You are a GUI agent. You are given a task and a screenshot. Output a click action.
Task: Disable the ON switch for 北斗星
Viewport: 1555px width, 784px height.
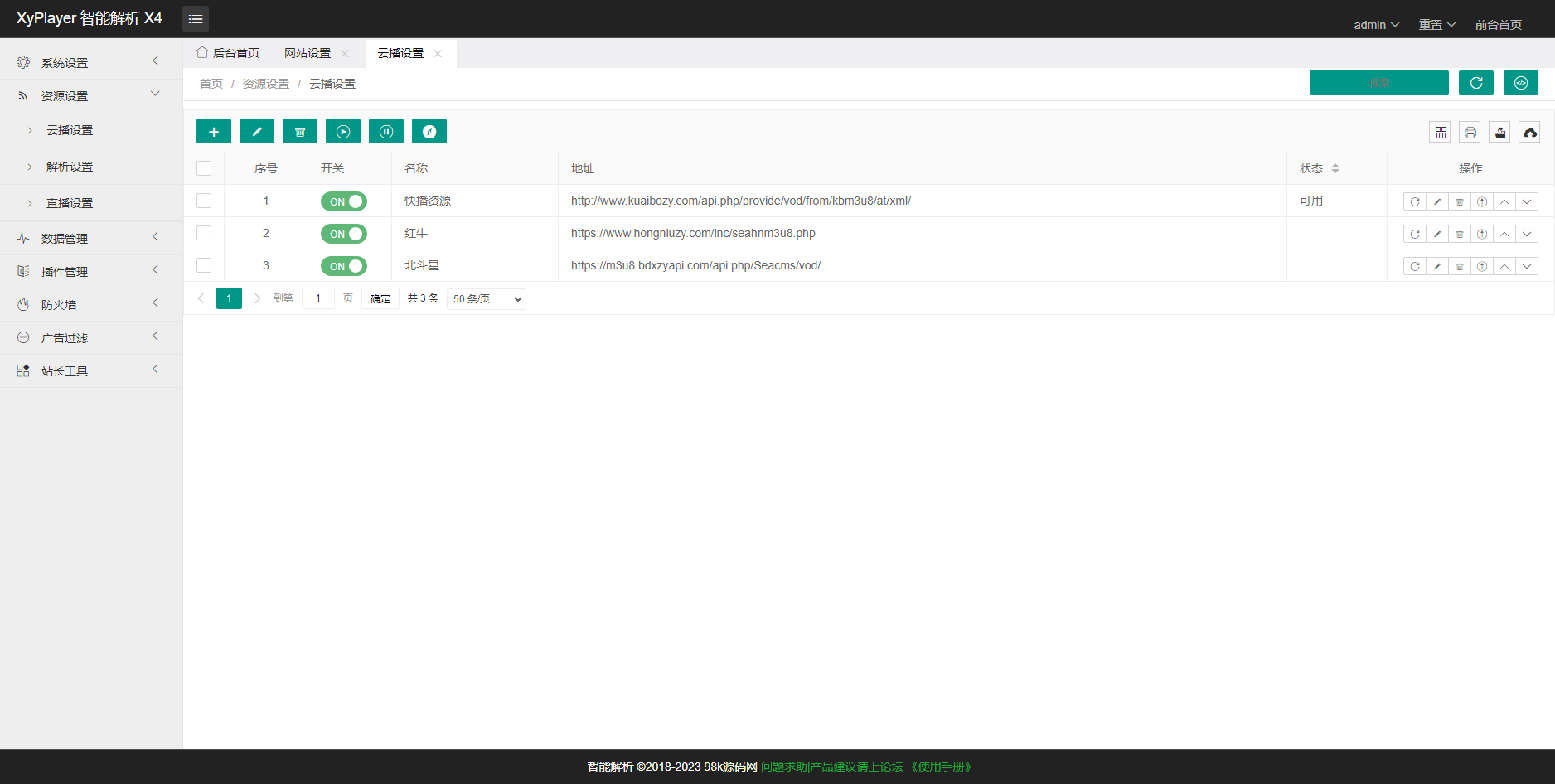(344, 266)
